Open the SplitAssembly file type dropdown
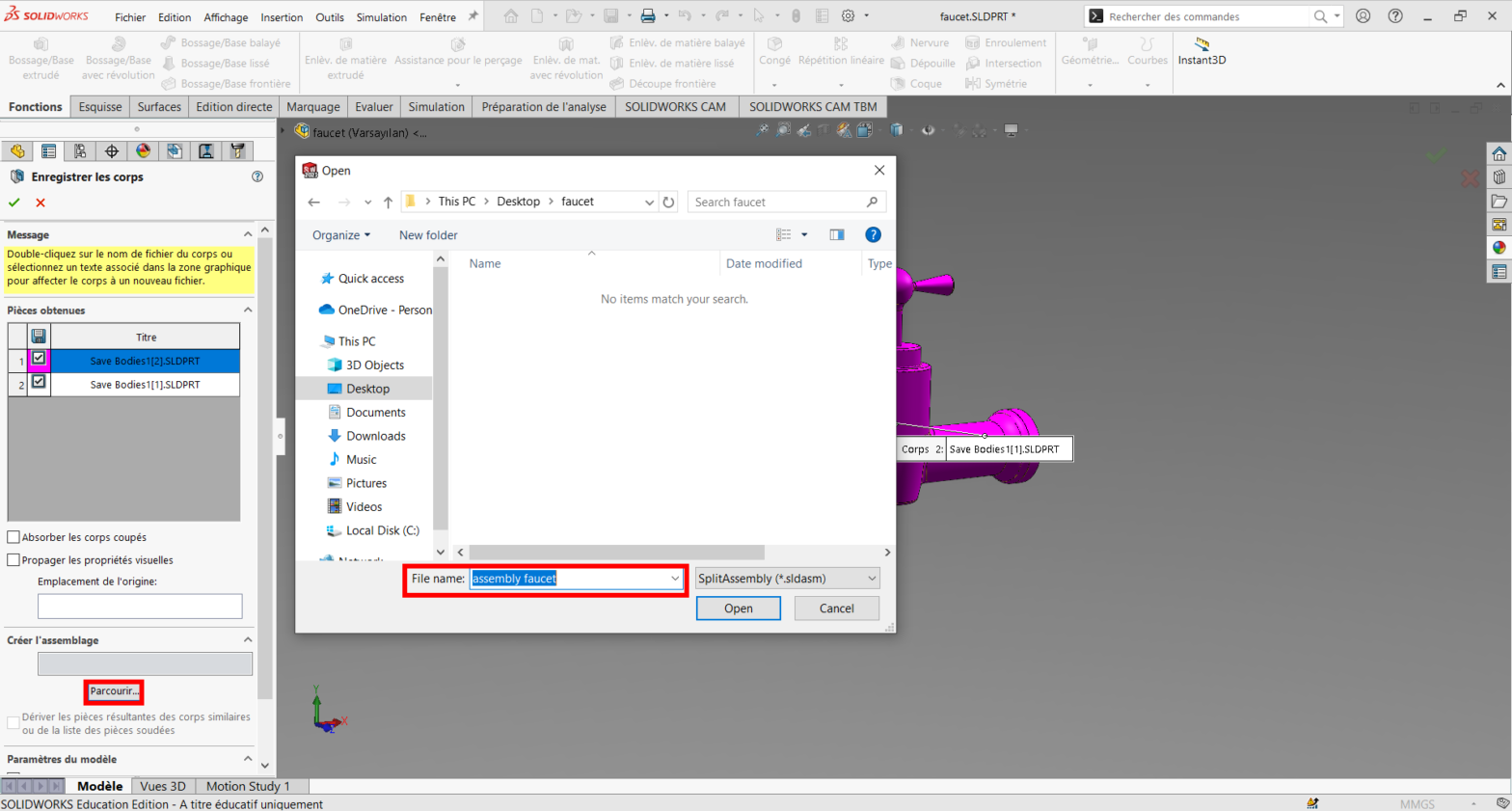The height and width of the screenshot is (811, 1512). point(788,579)
